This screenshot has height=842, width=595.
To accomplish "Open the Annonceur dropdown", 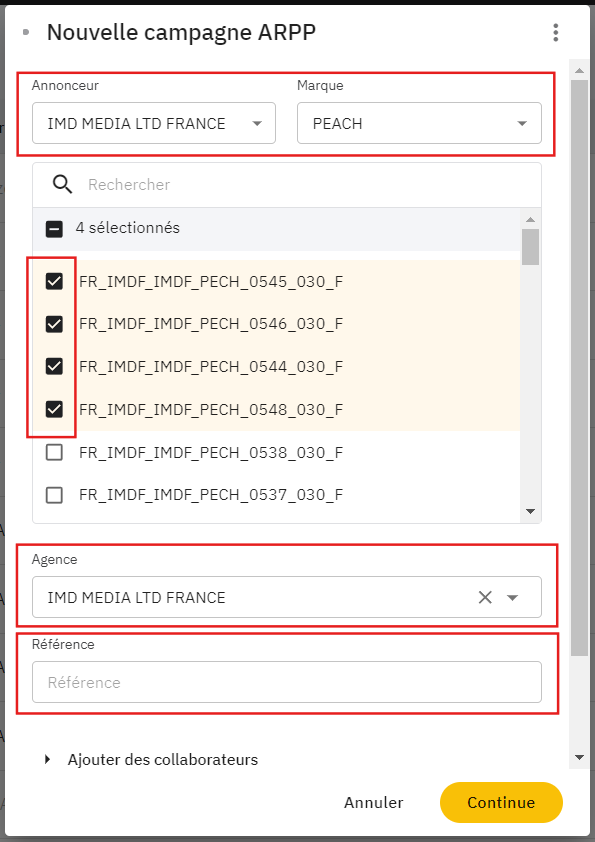I will click(x=154, y=124).
